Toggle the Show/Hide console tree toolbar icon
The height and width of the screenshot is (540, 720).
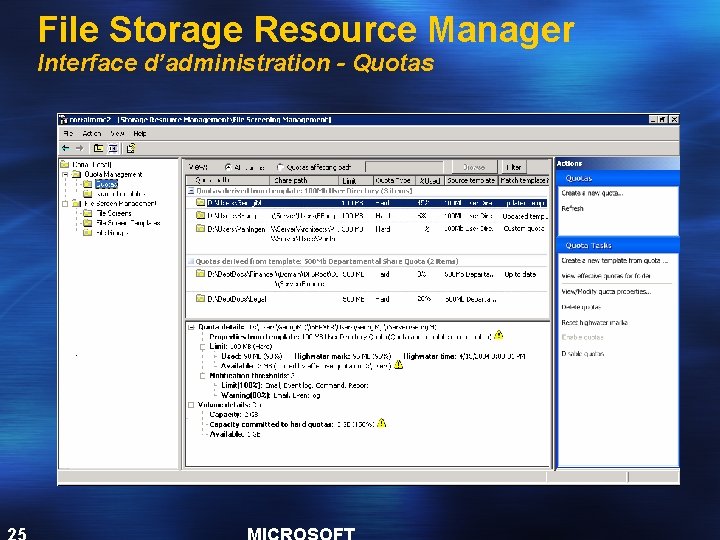[113, 148]
